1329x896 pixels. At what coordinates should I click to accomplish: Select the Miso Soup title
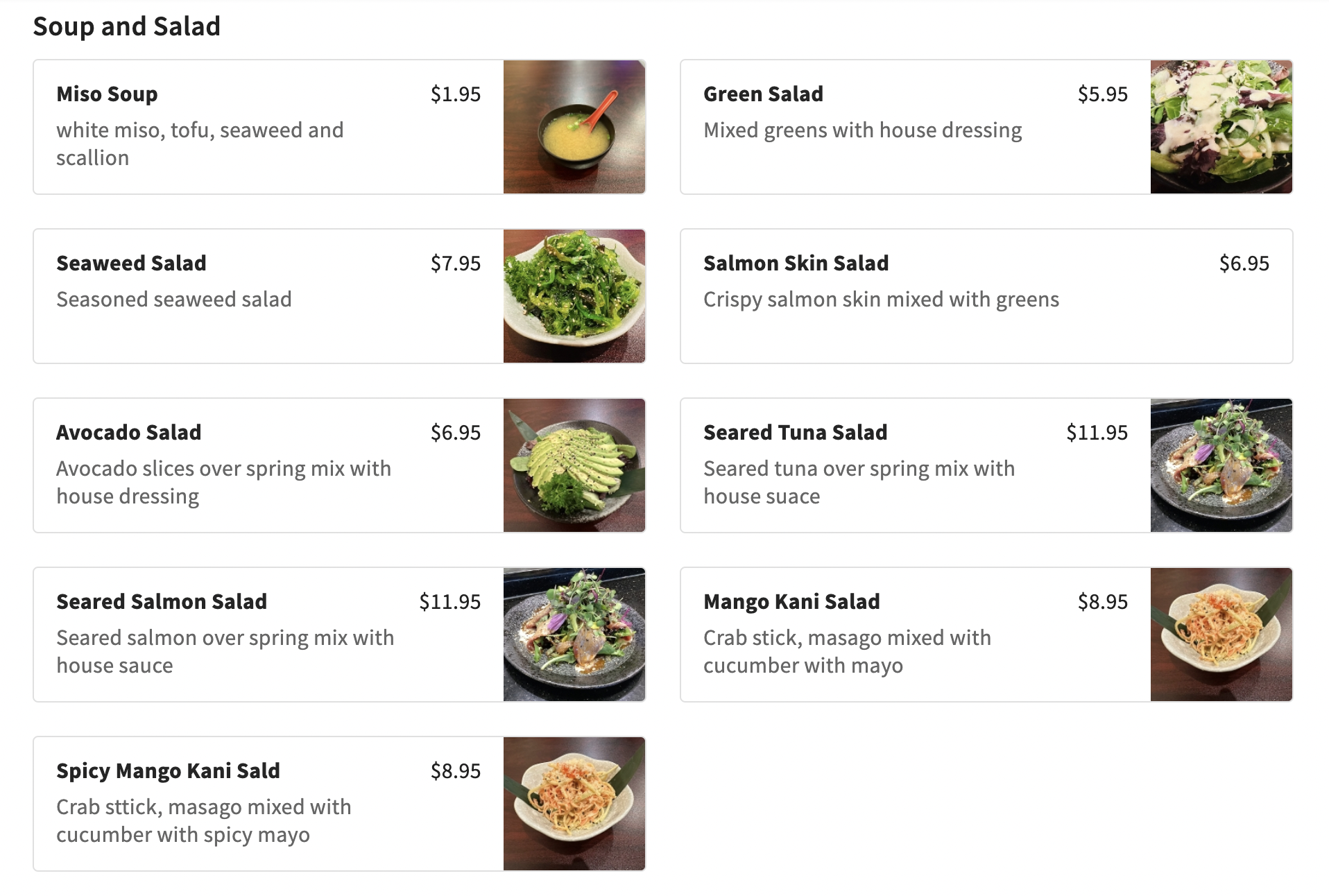tap(107, 94)
